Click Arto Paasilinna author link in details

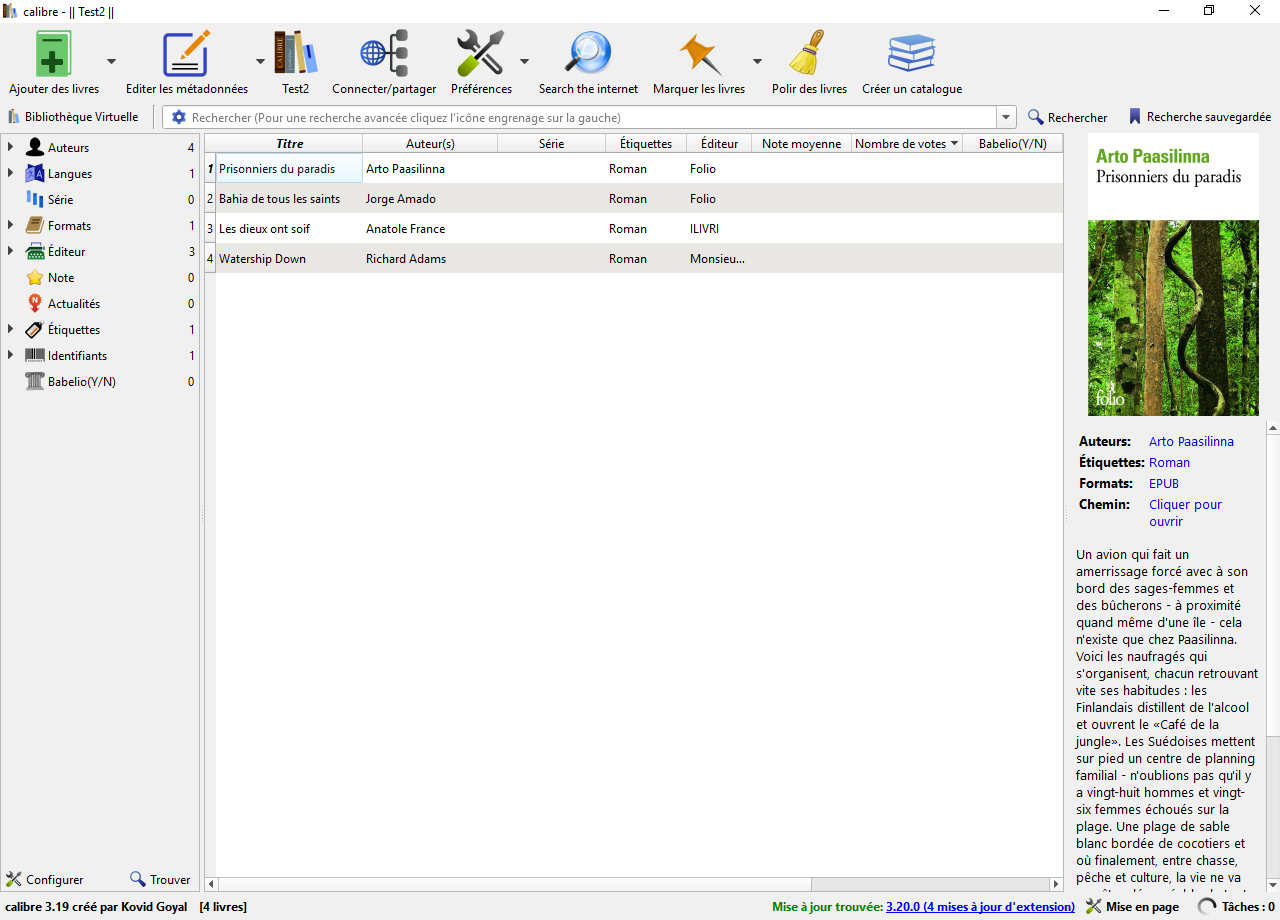(1191, 442)
